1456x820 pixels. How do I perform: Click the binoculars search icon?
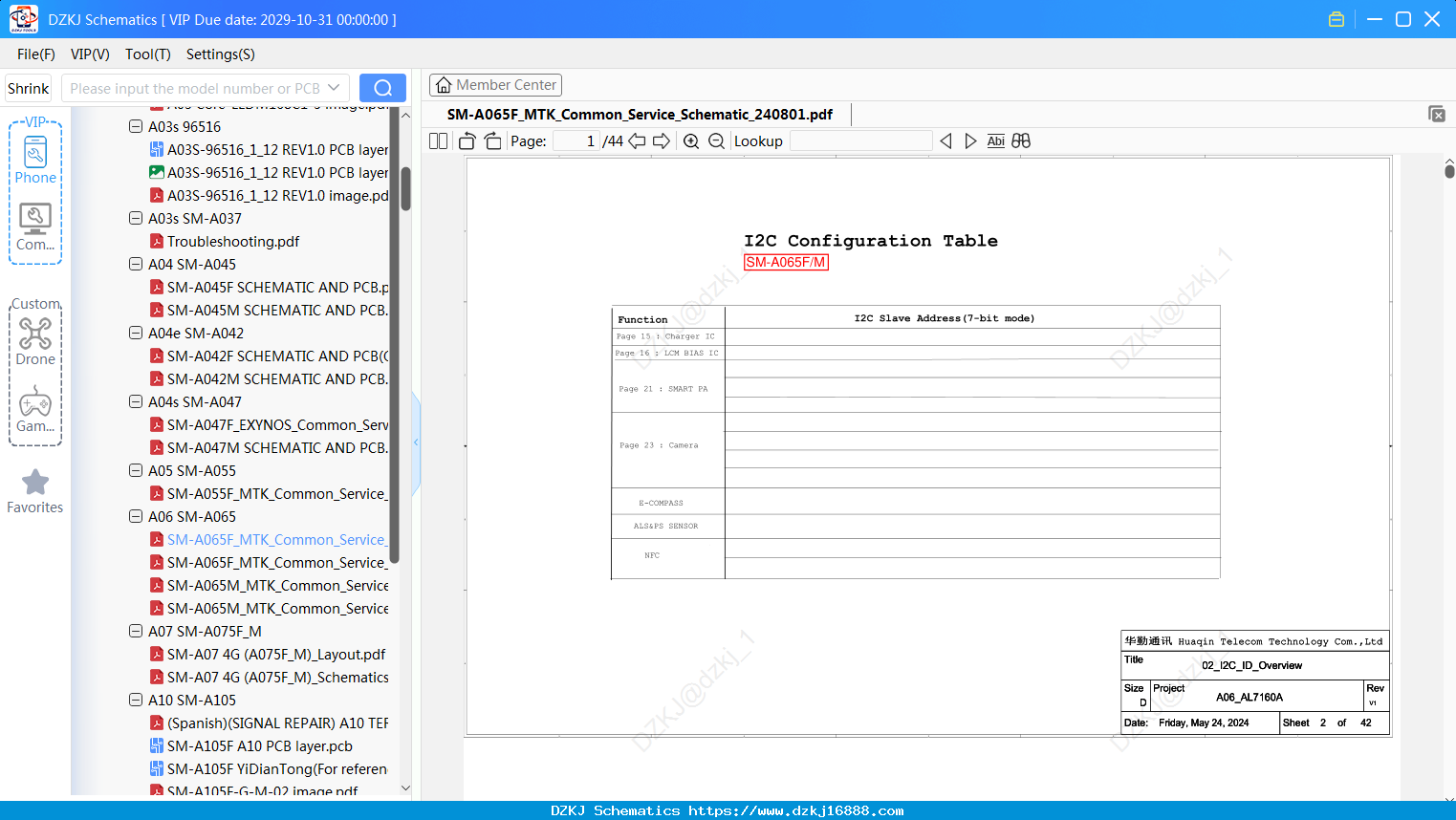point(1021,141)
